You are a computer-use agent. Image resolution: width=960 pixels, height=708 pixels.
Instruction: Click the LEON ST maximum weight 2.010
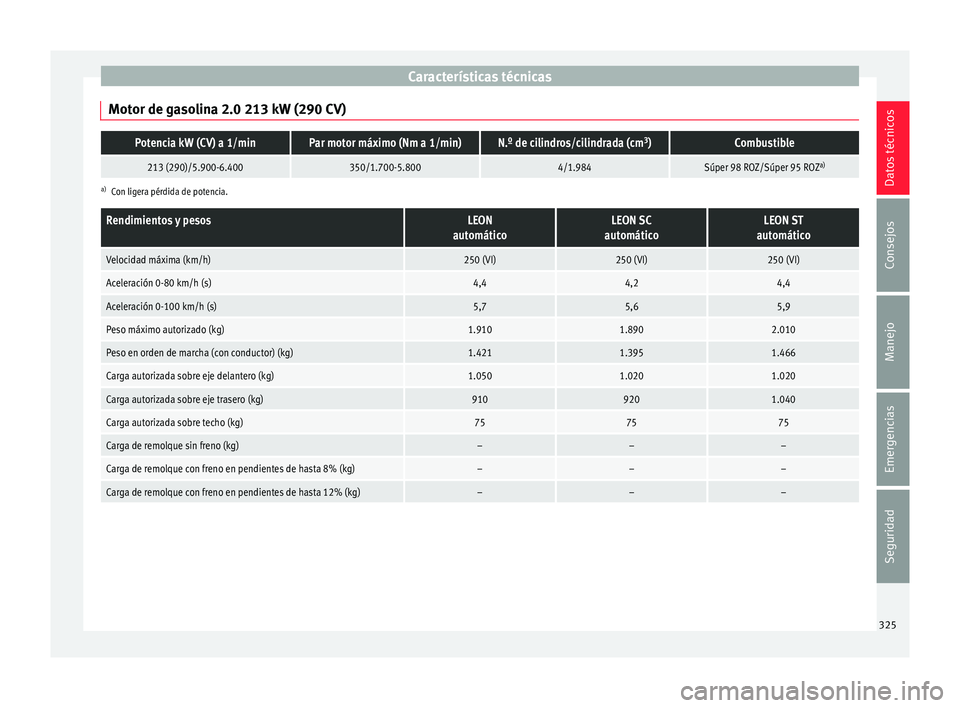coord(783,330)
